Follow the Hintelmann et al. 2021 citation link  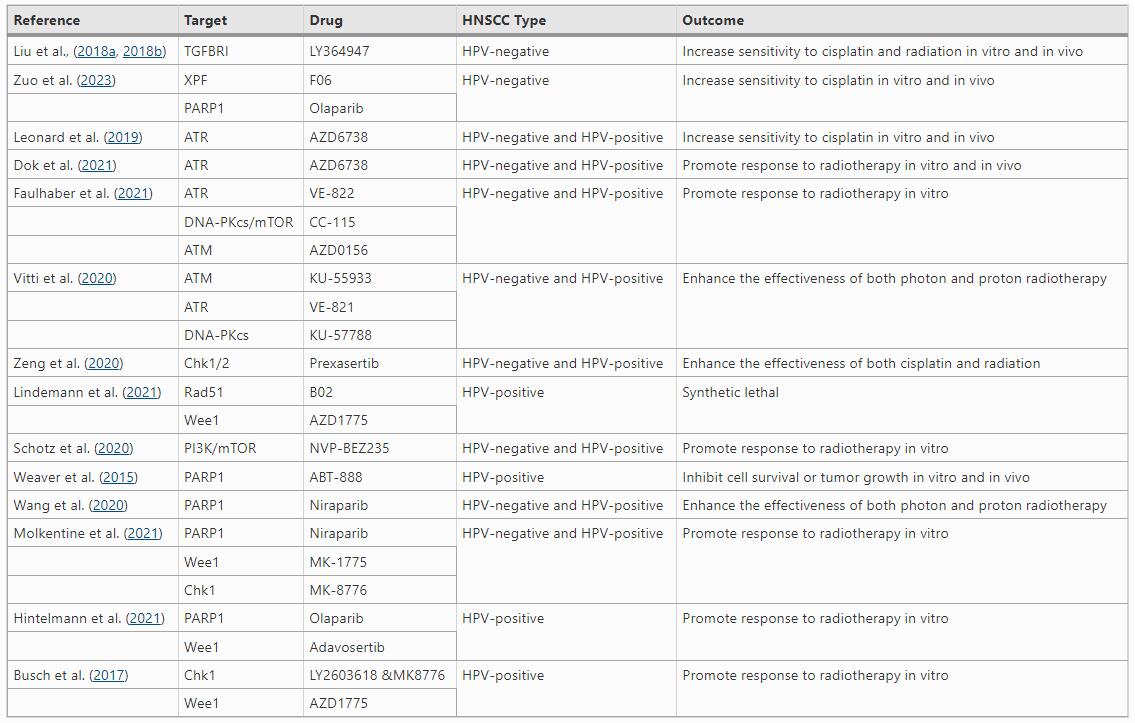[145, 618]
